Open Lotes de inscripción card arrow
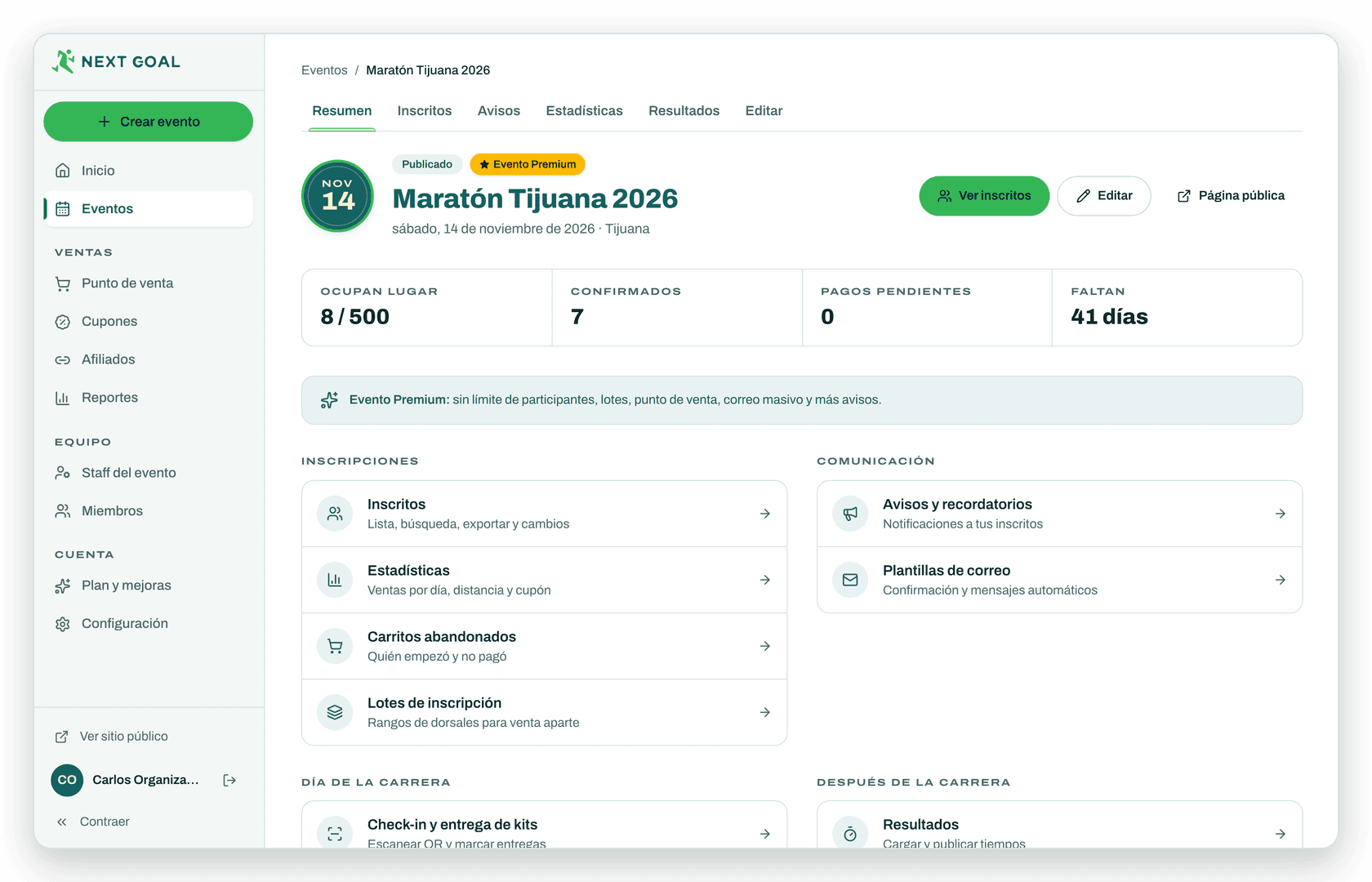The width and height of the screenshot is (1372, 882). [x=765, y=712]
